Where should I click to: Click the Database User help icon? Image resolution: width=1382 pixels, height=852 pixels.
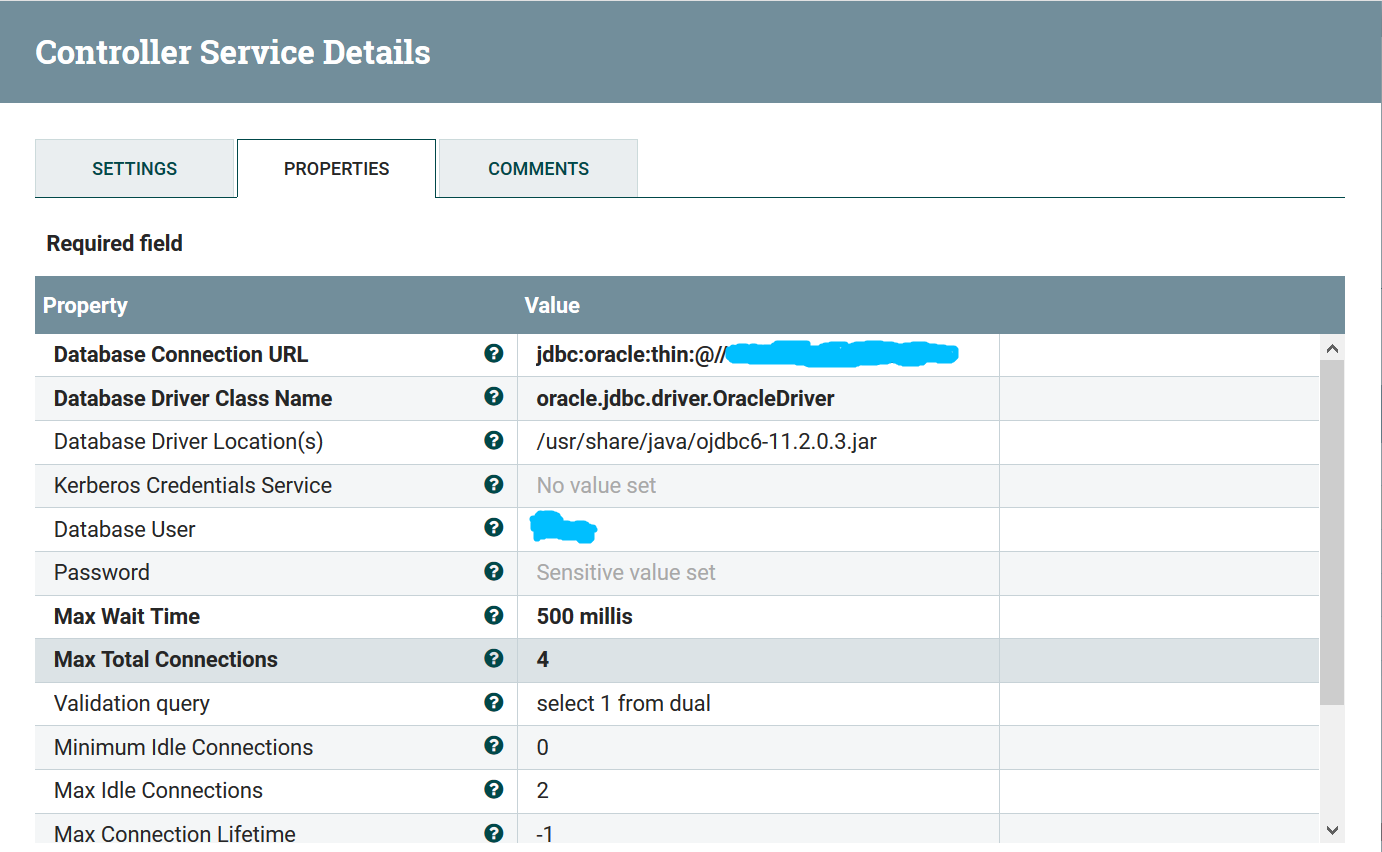tap(493, 528)
